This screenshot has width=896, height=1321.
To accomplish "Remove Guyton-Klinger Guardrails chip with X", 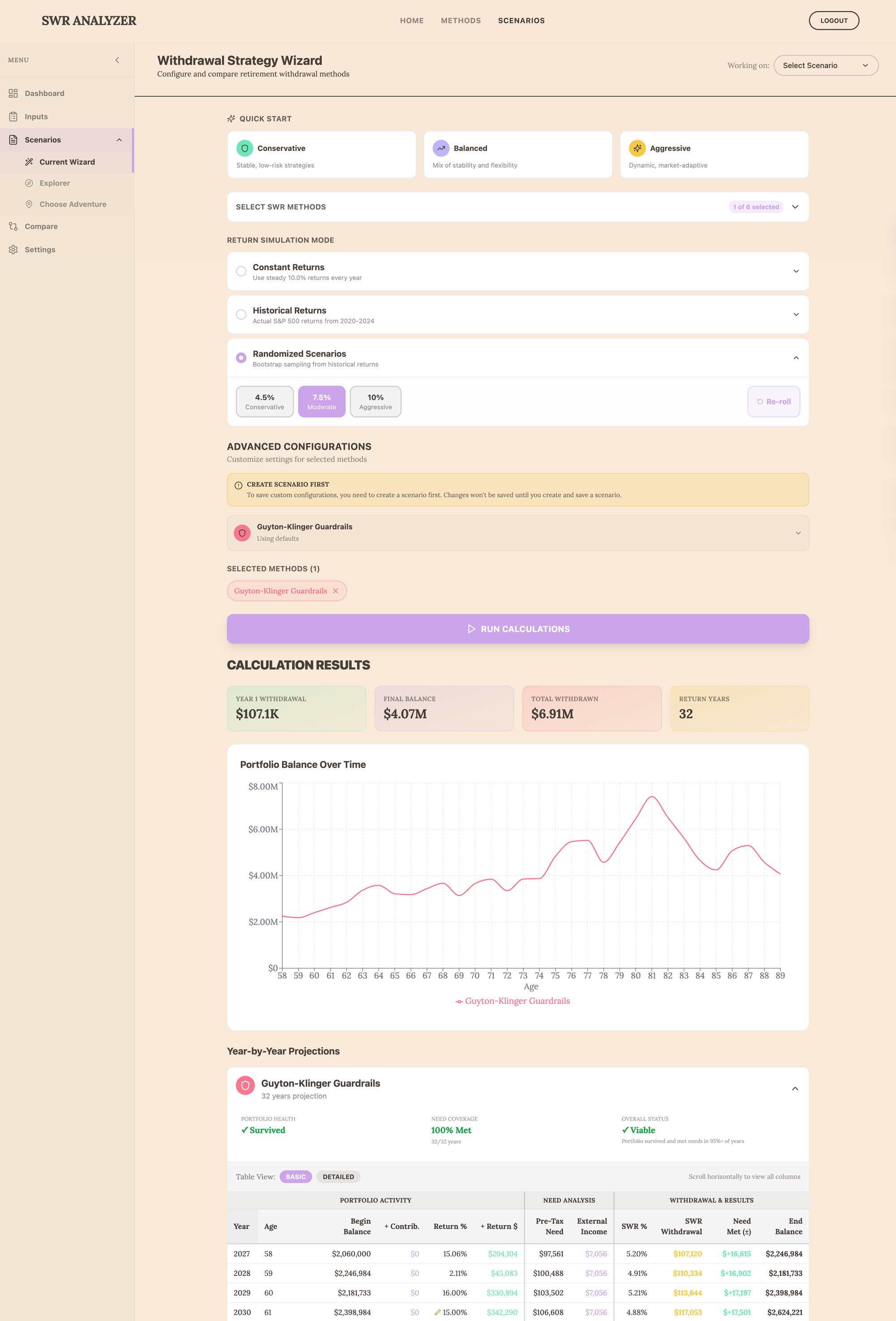I will tap(336, 591).
